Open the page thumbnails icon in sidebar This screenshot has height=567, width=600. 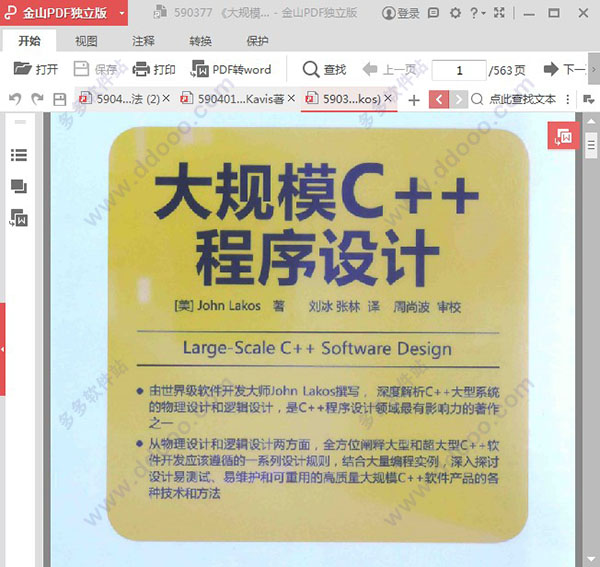pyautogui.click(x=19, y=186)
